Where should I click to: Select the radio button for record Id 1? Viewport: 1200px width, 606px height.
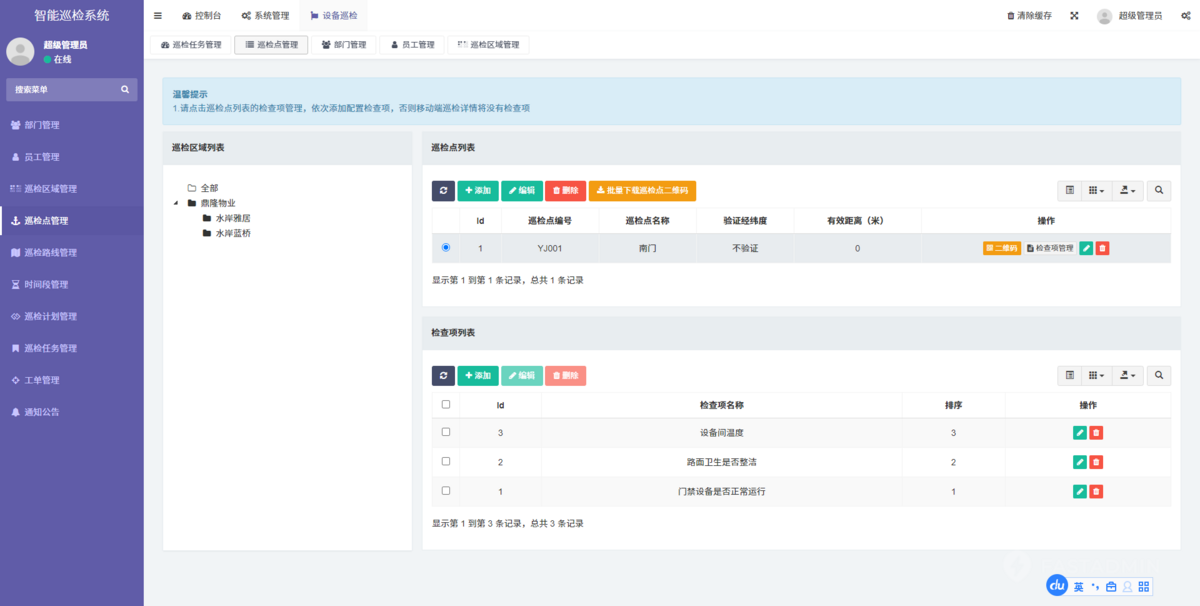(446, 249)
